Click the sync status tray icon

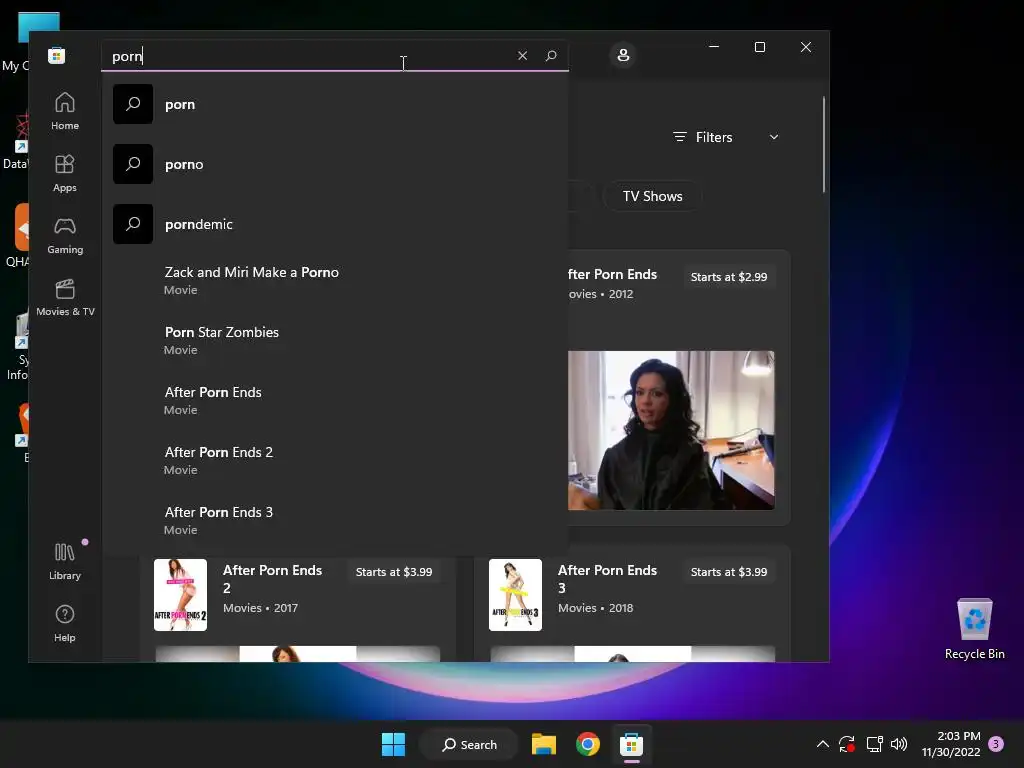pos(847,744)
